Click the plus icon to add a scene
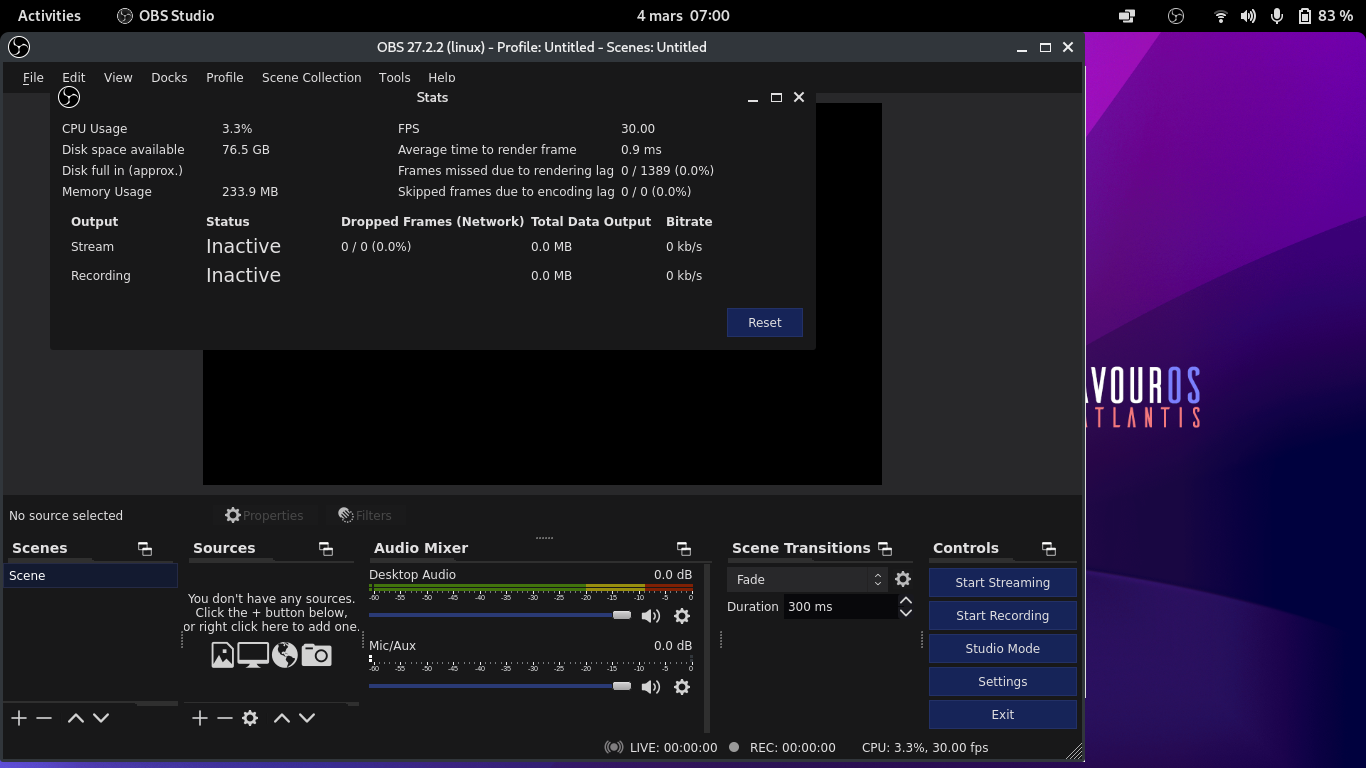This screenshot has height=768, width=1366. click(x=18, y=717)
